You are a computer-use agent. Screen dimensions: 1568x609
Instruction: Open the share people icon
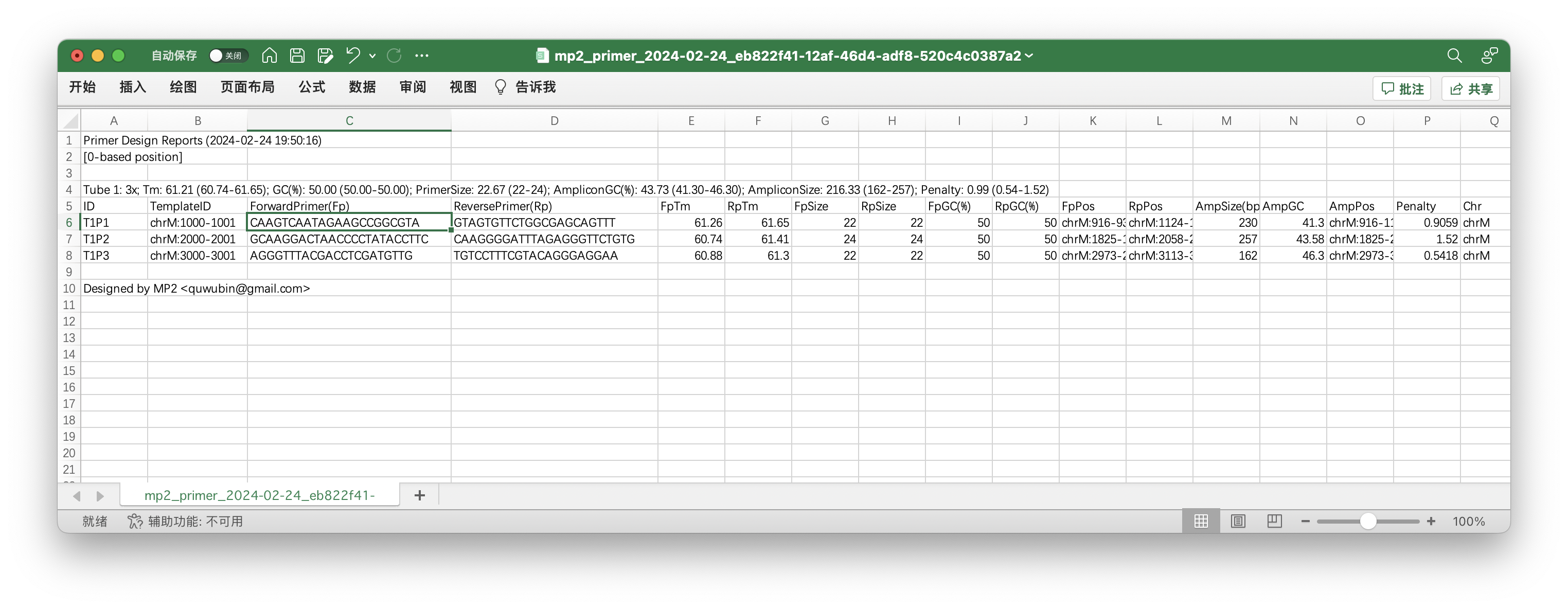(1489, 56)
